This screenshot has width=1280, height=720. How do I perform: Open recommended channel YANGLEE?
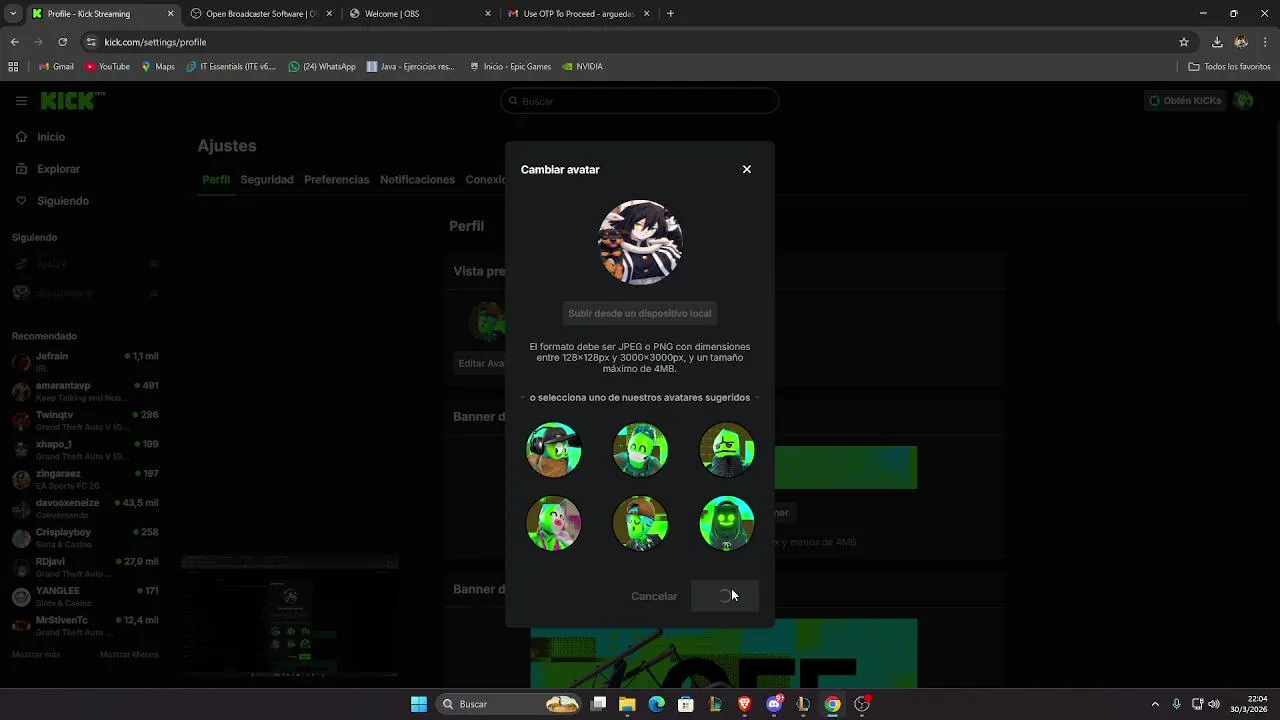[85, 596]
